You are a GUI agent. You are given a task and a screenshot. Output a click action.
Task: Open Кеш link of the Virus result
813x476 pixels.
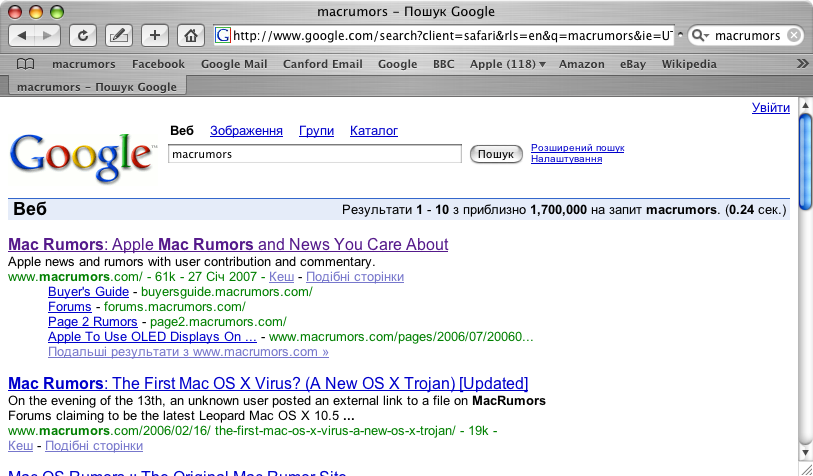[x=20, y=446]
